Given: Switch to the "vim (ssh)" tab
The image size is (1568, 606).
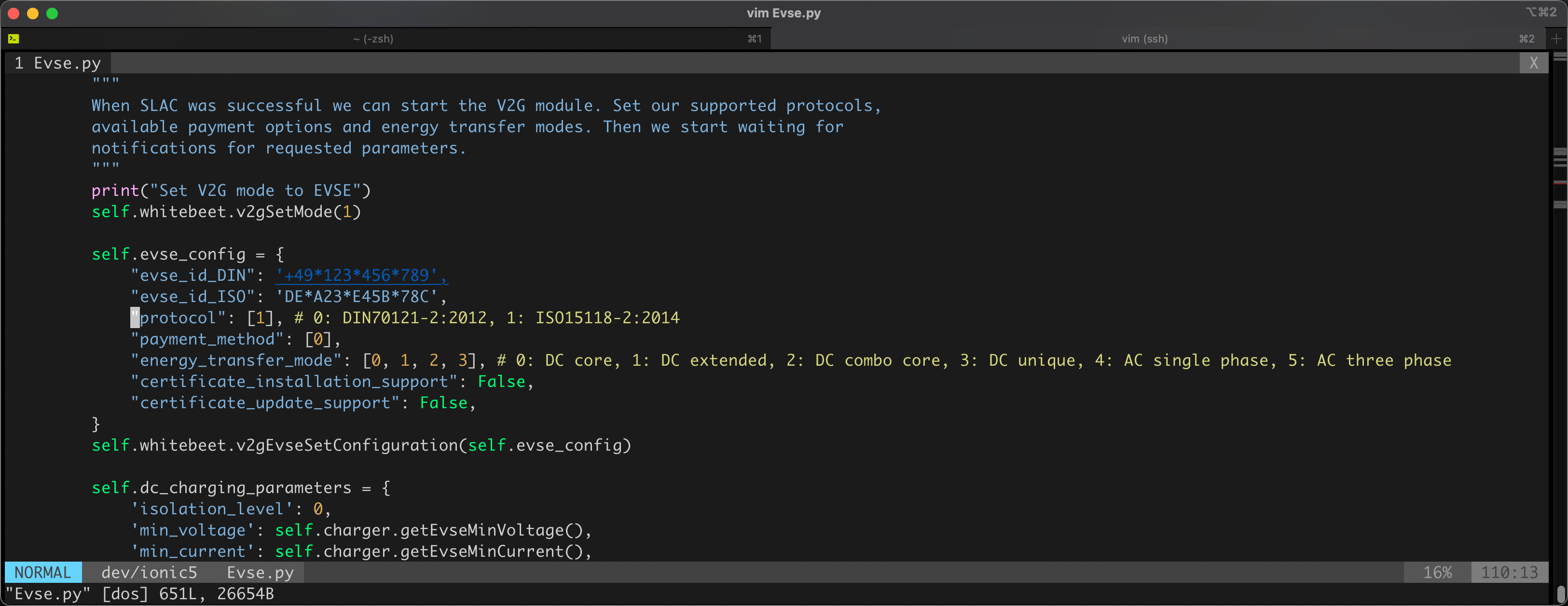Looking at the screenshot, I should pos(1144,38).
